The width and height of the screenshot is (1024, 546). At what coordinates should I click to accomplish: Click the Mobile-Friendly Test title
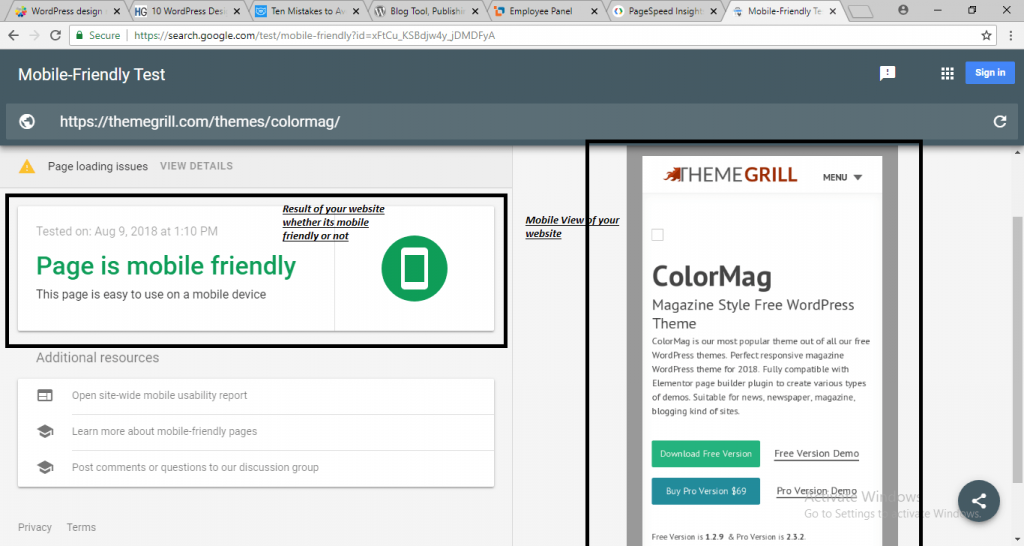(91, 74)
